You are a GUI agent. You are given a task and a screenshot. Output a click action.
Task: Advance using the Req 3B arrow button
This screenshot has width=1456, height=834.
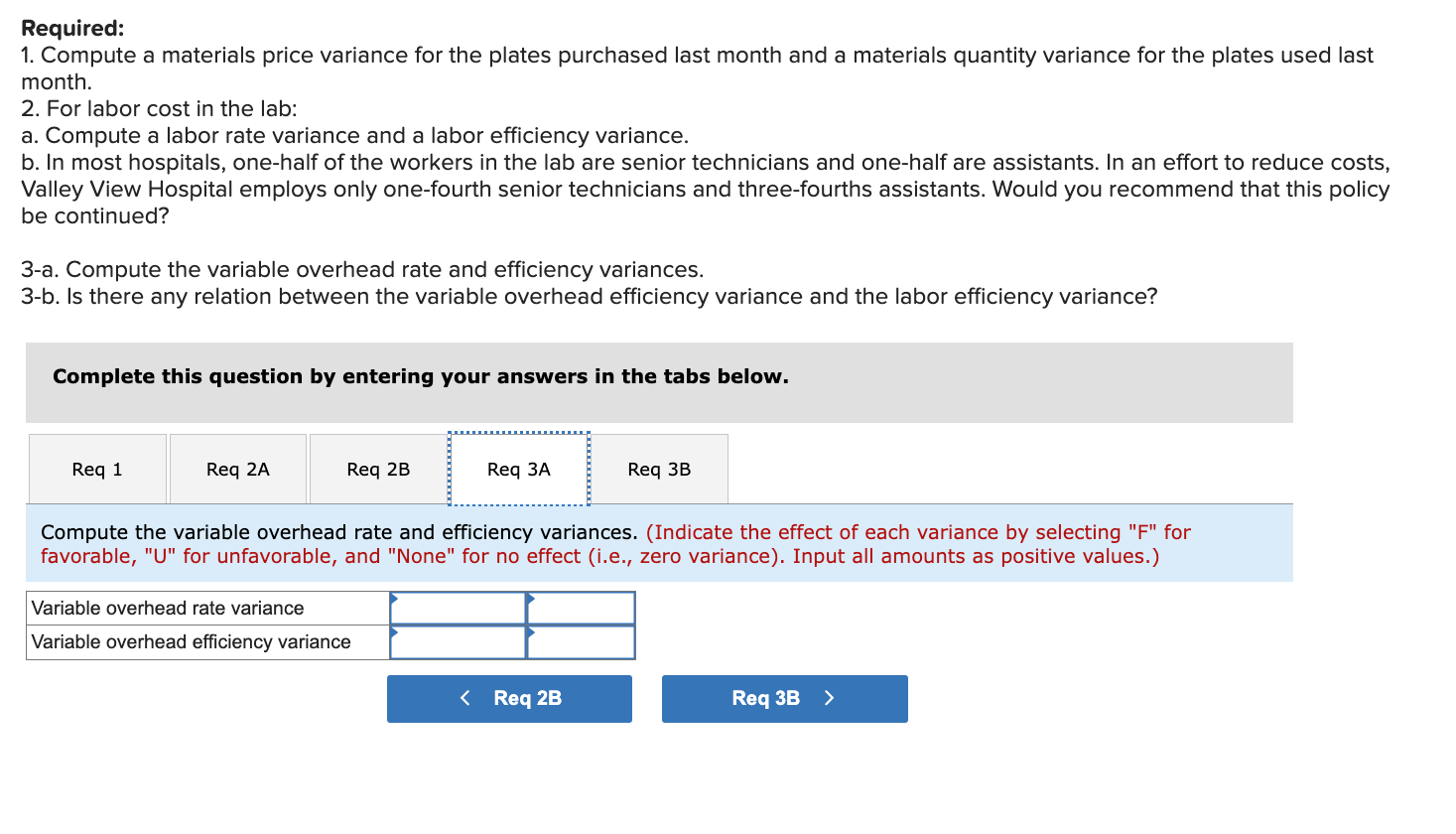pos(784,698)
